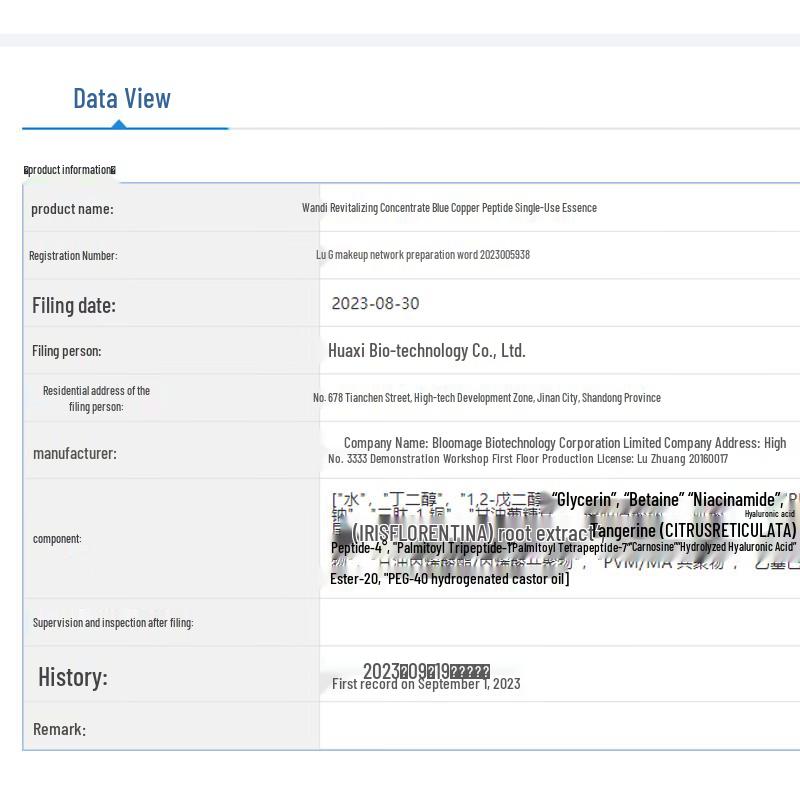Click the filing date 2023-08-30

pyautogui.click(x=375, y=304)
